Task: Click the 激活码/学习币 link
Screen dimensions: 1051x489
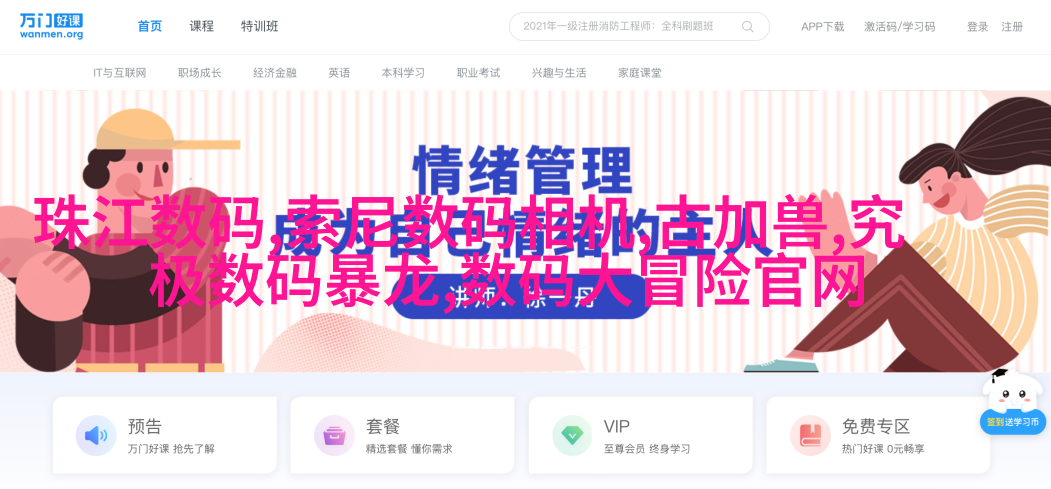Action: [x=900, y=27]
